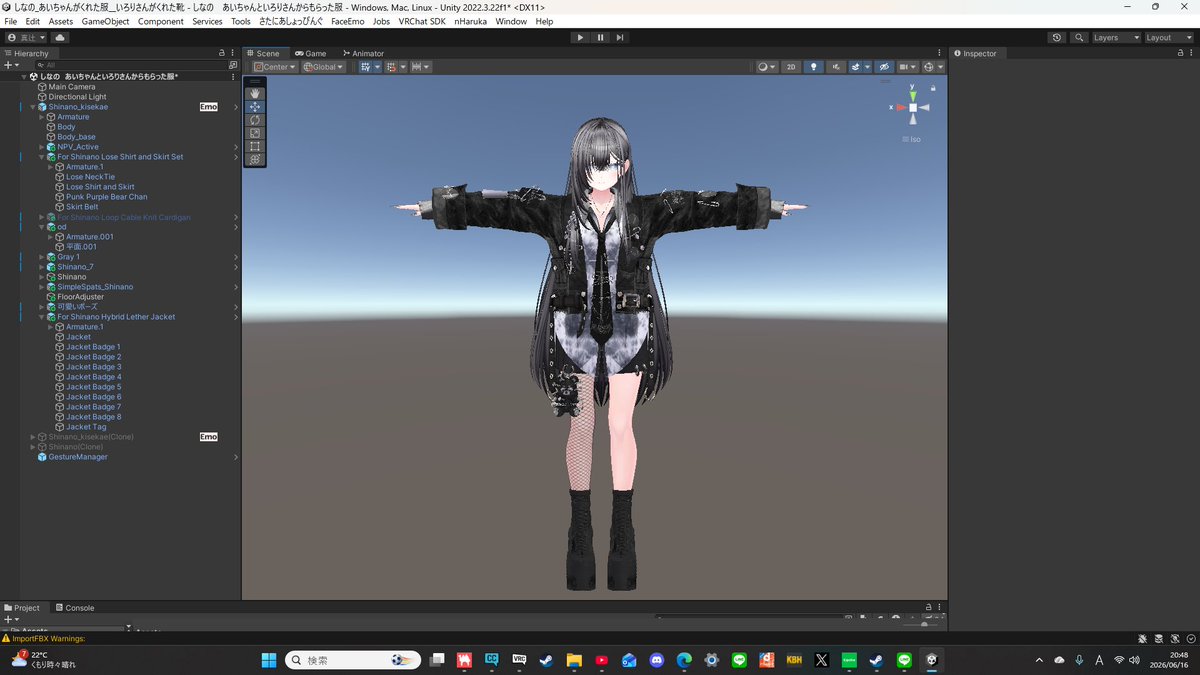The width and height of the screenshot is (1200, 675).
Task: Toggle hidden objects scene visibility
Action: [883, 67]
